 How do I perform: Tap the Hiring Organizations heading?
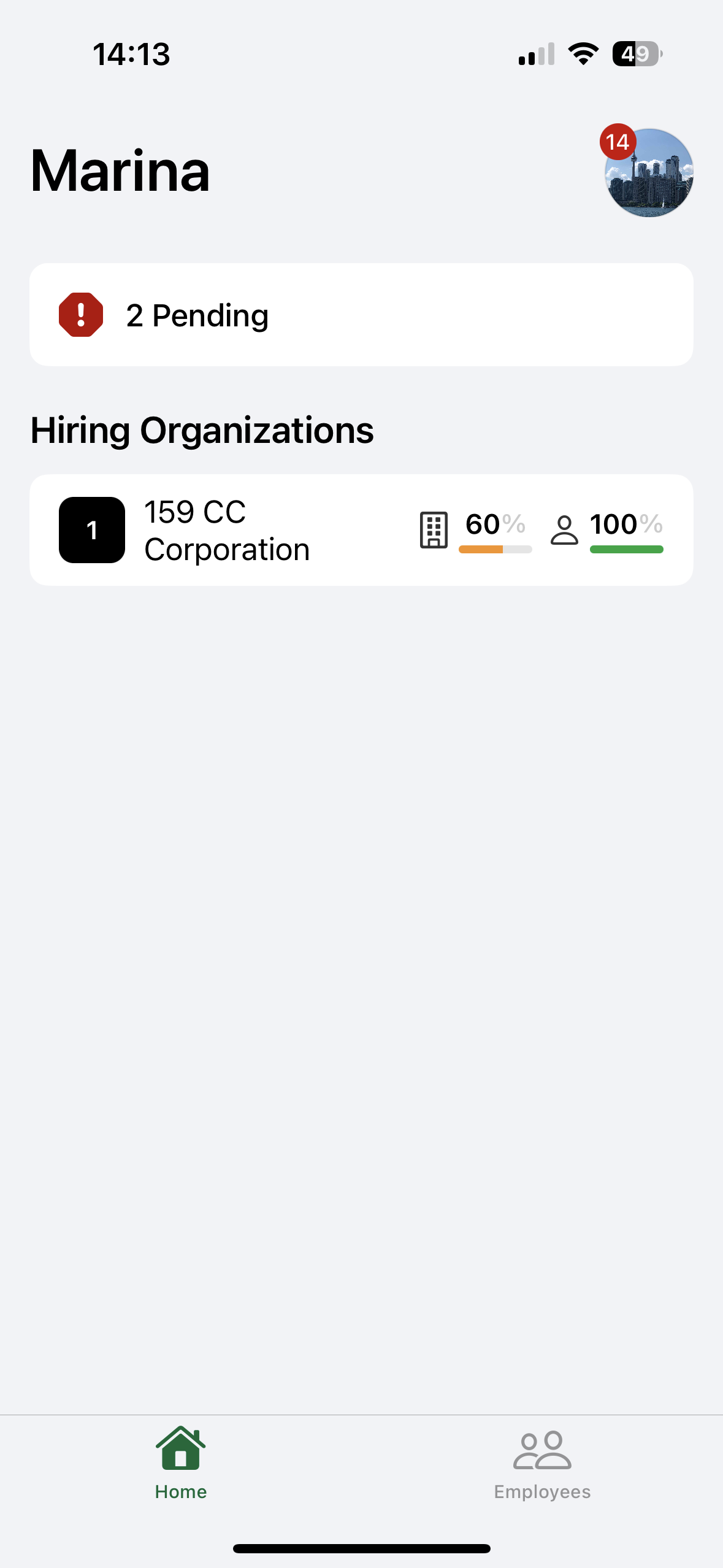click(x=202, y=430)
